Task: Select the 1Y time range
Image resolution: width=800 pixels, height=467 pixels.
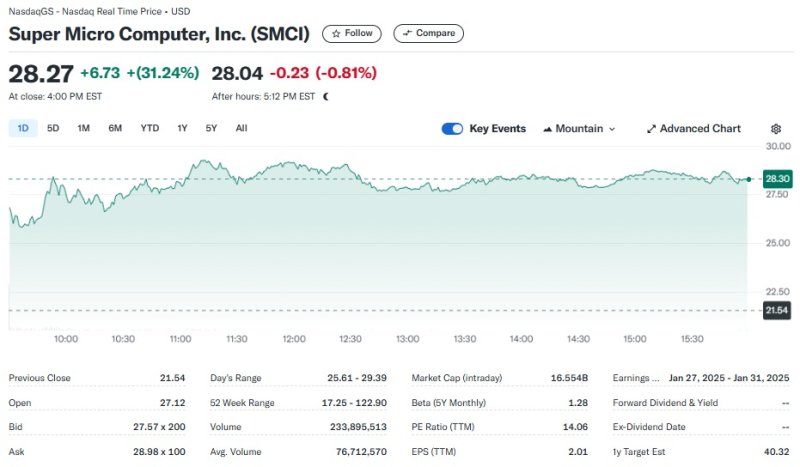Action: coord(182,128)
